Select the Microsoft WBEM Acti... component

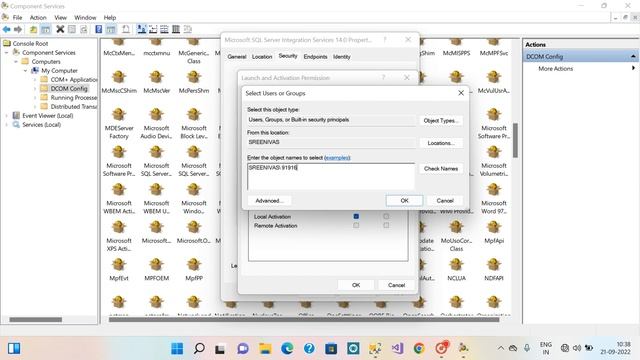click(x=119, y=198)
